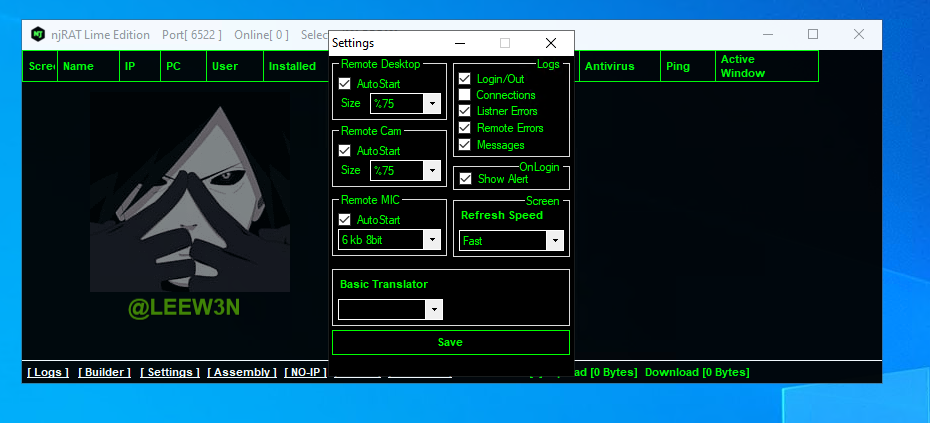930x423 pixels.
Task: Open the Refresh Speed dropdown
Action: coord(554,241)
